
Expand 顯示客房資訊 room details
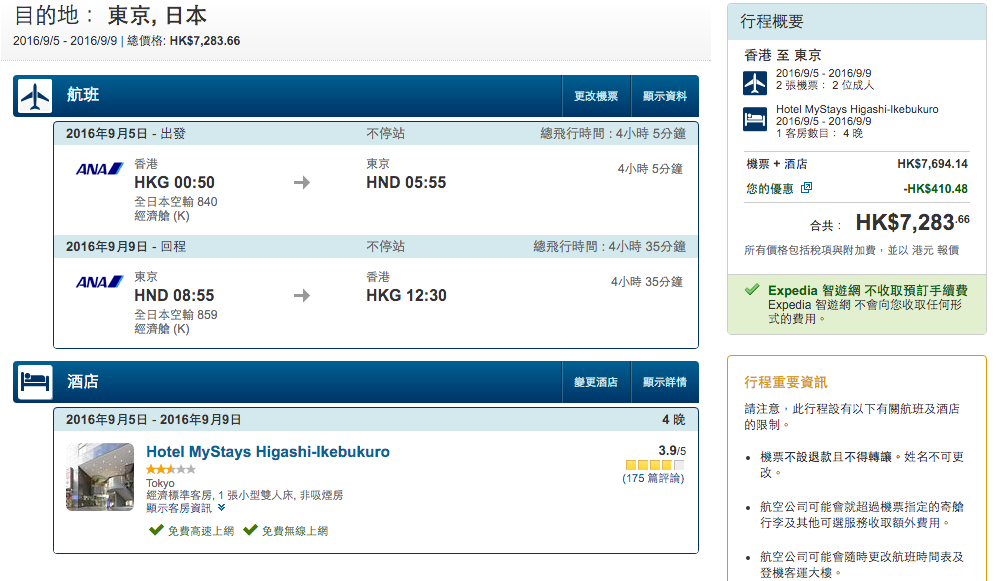pyautogui.click(x=185, y=508)
